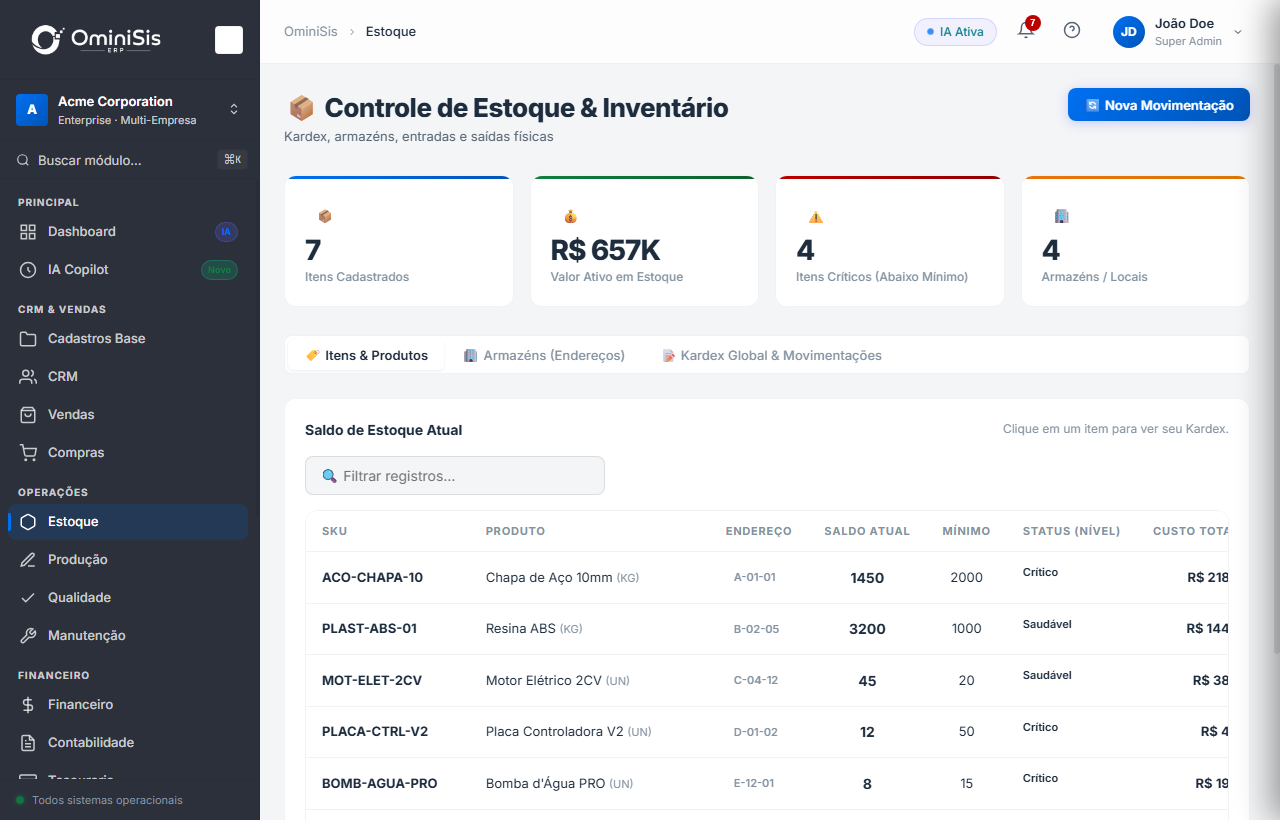
Task: Toggle the sidebar with the white square button
Action: click(x=229, y=40)
